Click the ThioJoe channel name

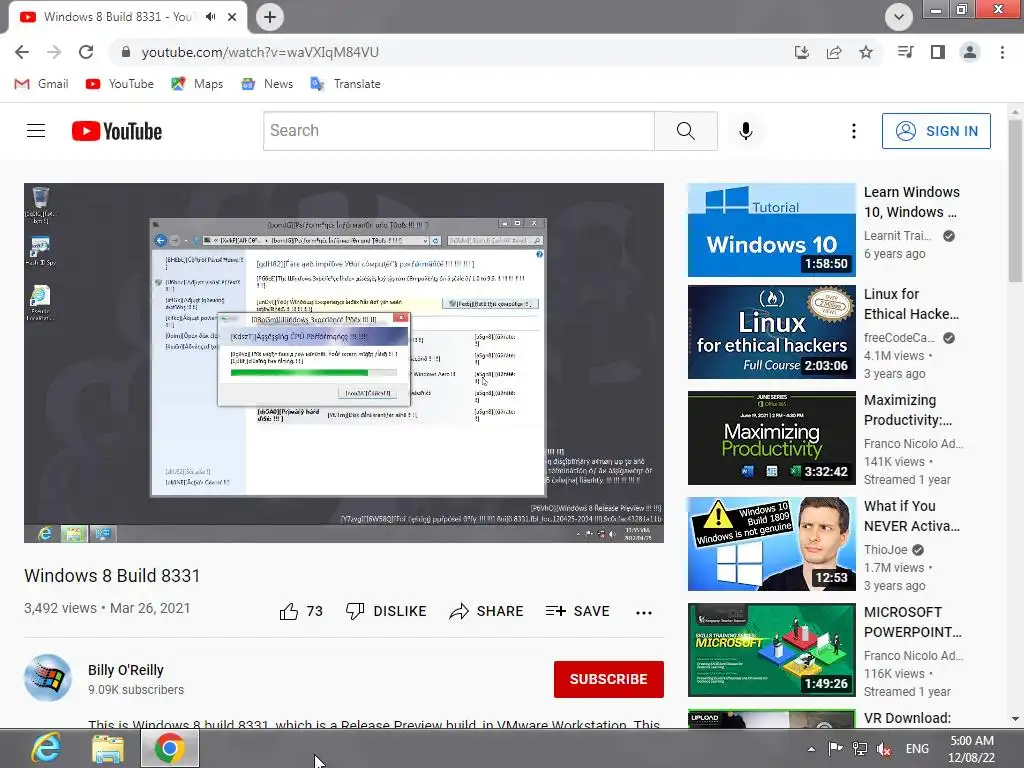click(886, 550)
